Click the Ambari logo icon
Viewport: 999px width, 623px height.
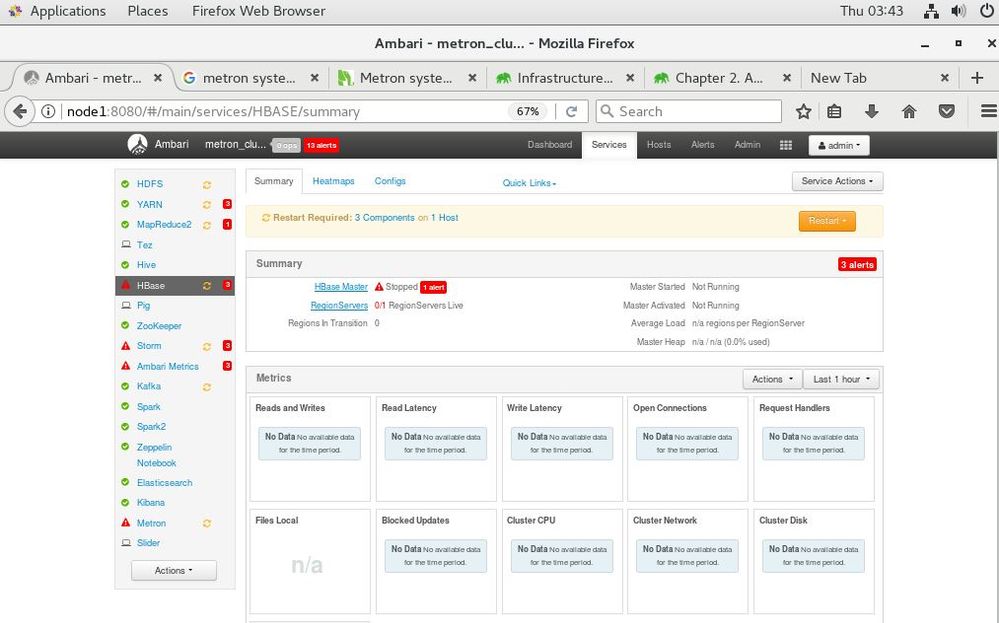[138, 145]
